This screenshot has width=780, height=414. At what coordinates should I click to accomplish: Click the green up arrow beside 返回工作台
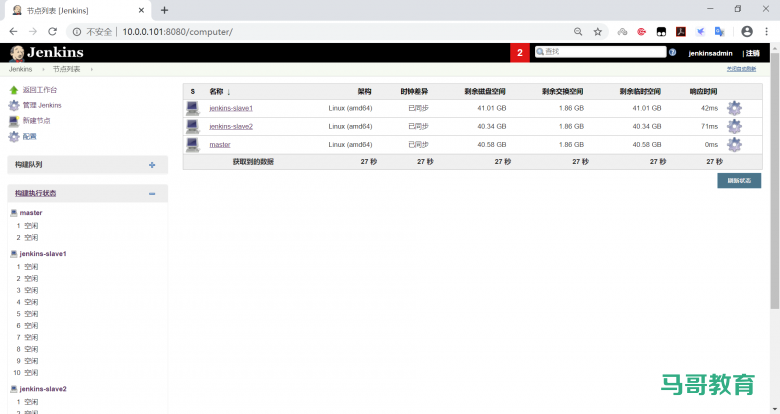coord(14,90)
